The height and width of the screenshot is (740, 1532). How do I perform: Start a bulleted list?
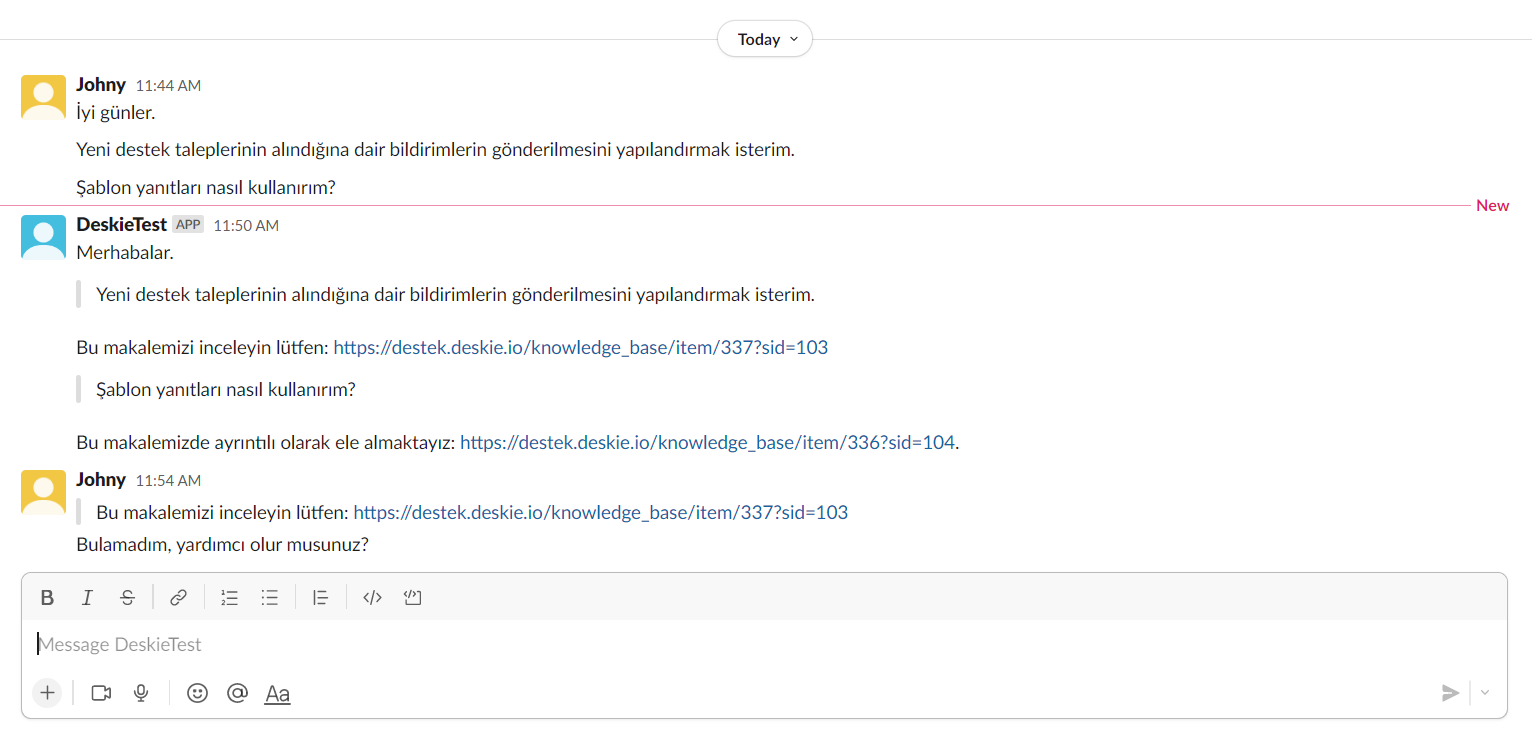269,598
